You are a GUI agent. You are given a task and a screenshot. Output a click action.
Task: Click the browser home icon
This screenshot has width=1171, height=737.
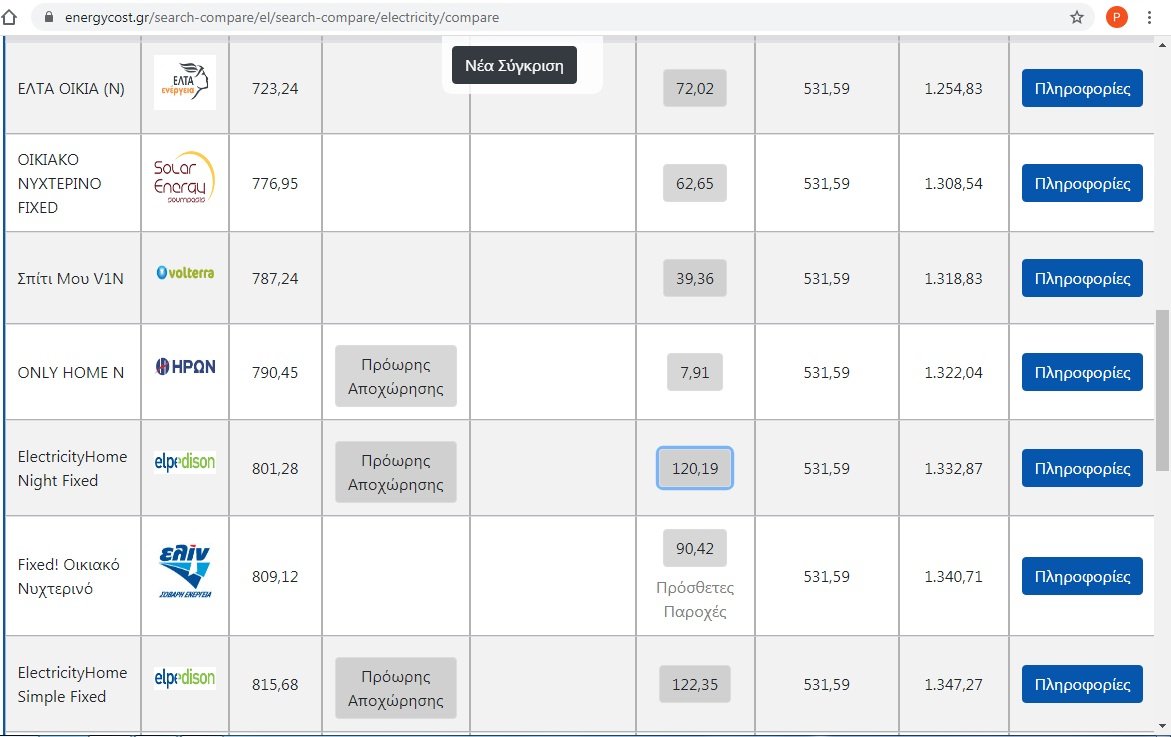[x=9, y=16]
